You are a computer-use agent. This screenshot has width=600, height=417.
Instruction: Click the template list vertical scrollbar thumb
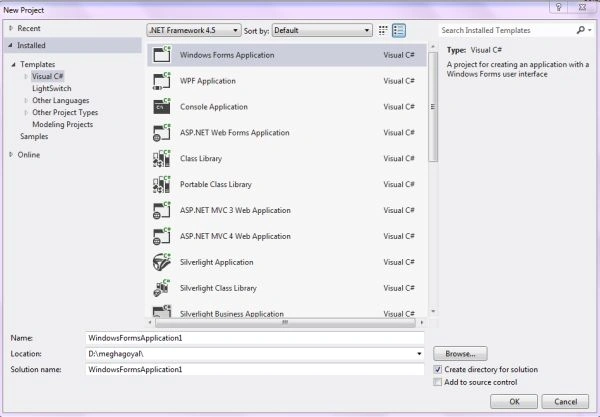pos(433,107)
